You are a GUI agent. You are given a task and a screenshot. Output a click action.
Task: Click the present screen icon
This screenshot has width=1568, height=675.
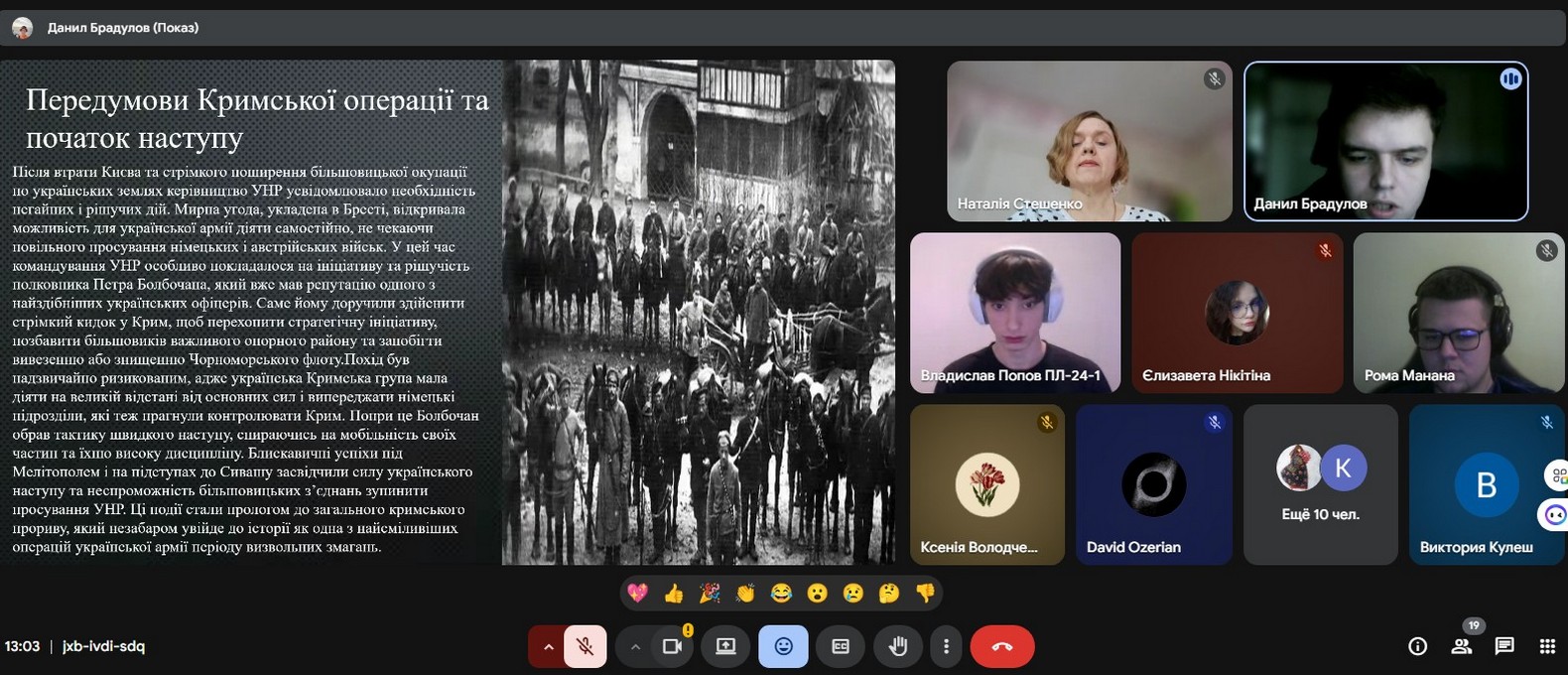click(725, 647)
